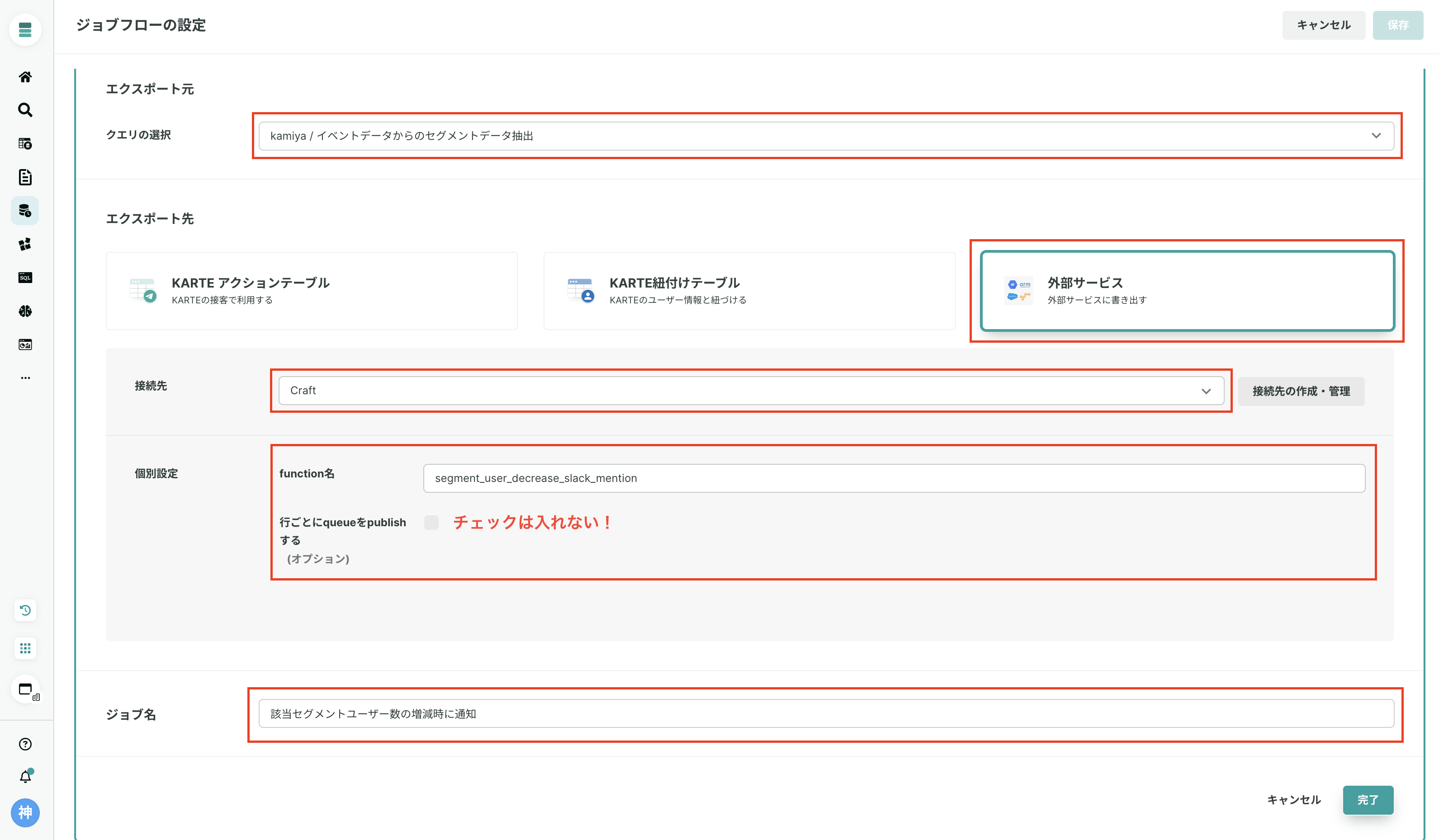
Task: Expand the クエリの選択 chevron arrow
Action: click(1376, 136)
